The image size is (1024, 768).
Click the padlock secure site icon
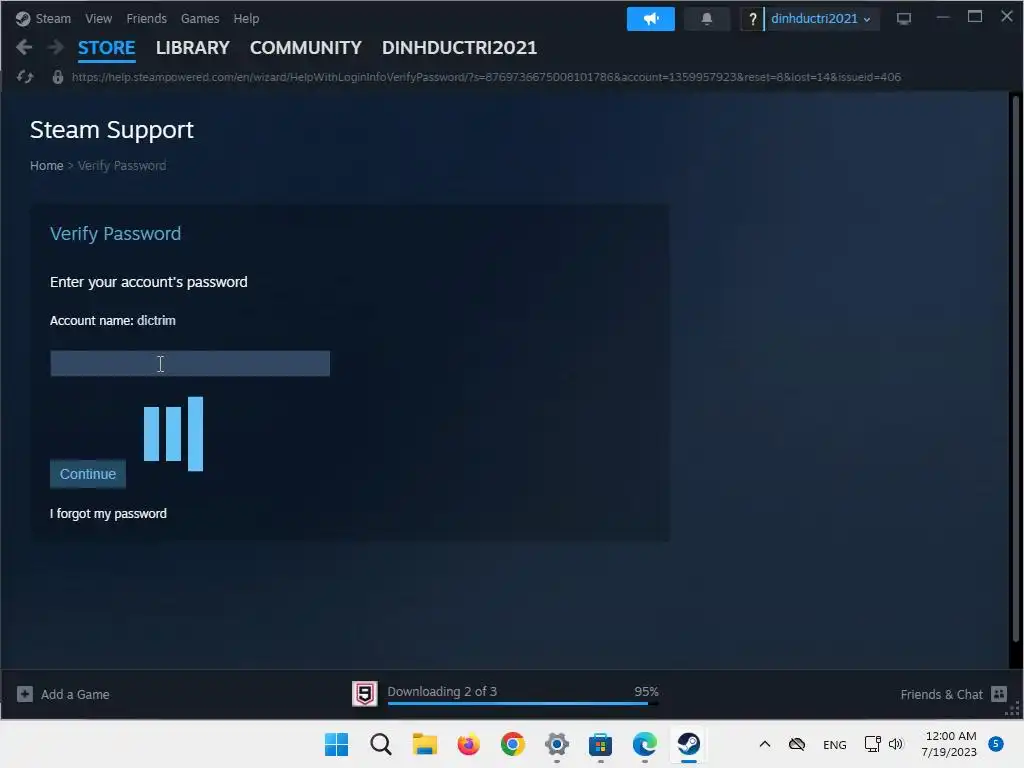click(58, 77)
